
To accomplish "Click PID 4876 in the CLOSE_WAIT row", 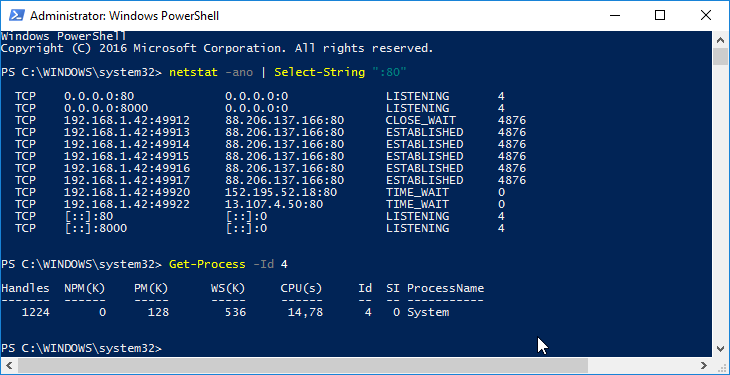I will (x=512, y=120).
